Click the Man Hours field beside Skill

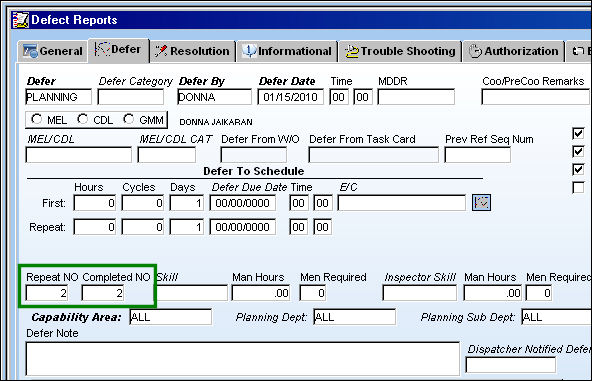point(261,293)
